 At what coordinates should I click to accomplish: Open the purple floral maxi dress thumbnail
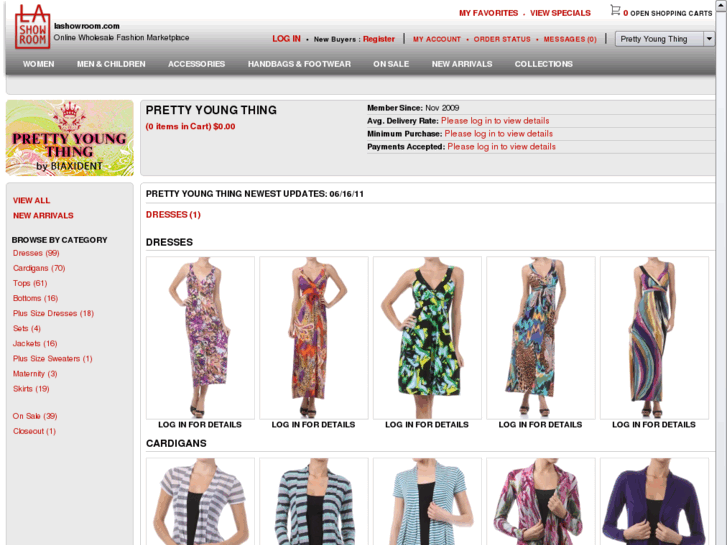pos(200,338)
